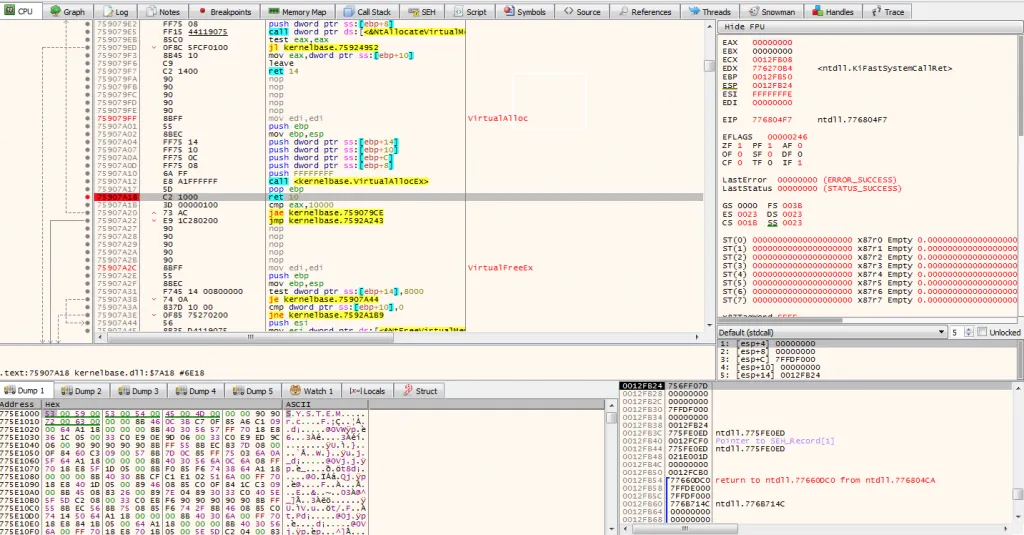
Task: Click the Threads tab icon
Action: [693, 12]
